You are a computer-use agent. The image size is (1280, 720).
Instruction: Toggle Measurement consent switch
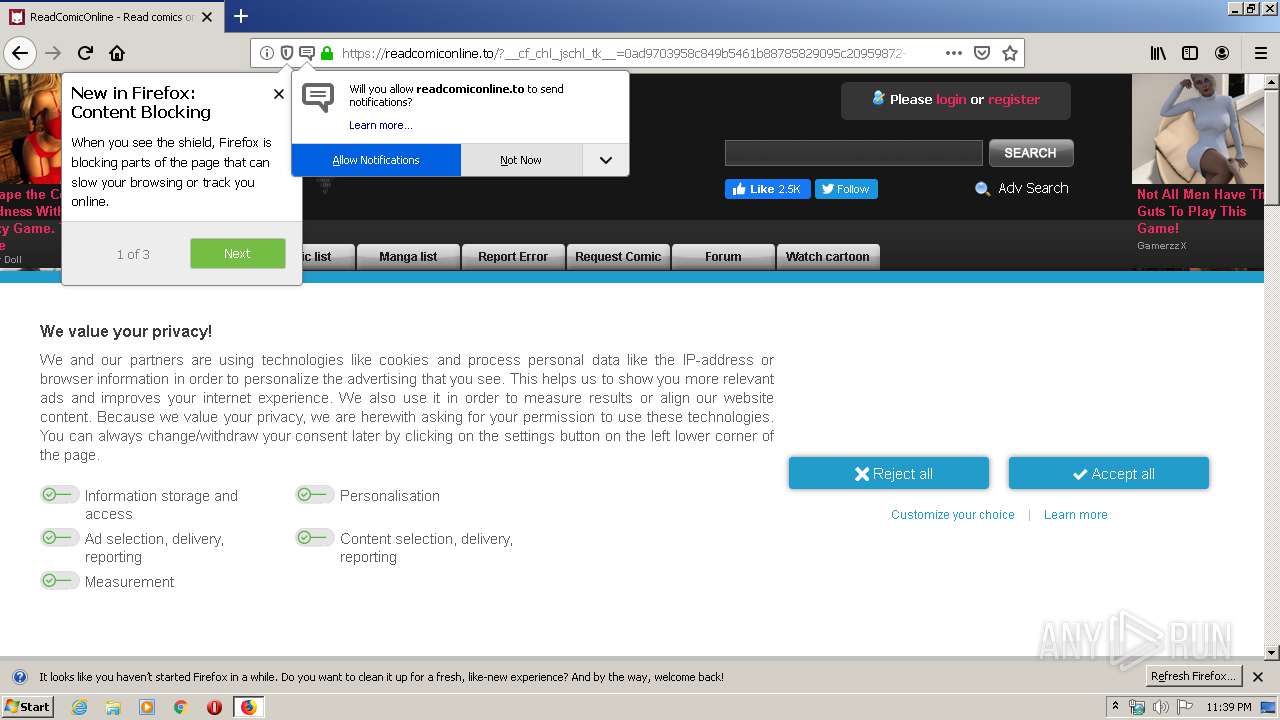click(x=59, y=580)
